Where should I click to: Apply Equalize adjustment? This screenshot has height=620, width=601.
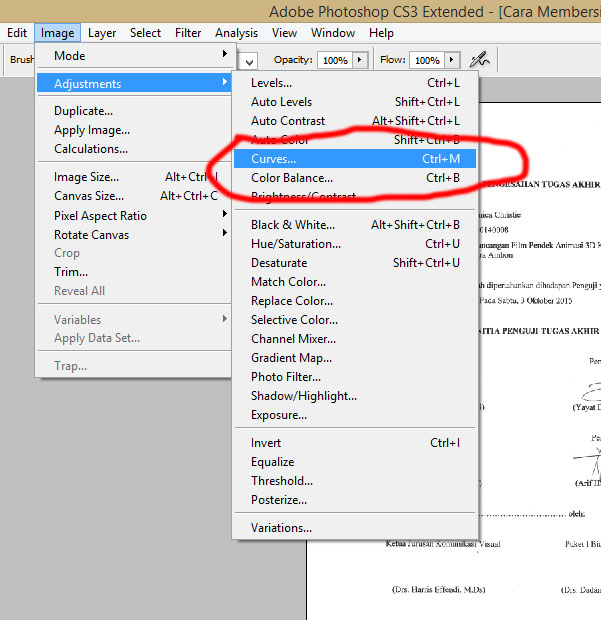tap(355, 461)
